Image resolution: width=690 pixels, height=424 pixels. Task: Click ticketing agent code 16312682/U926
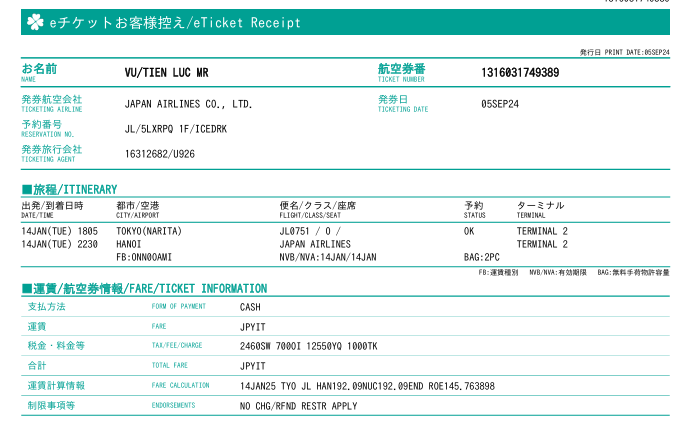coord(160,154)
